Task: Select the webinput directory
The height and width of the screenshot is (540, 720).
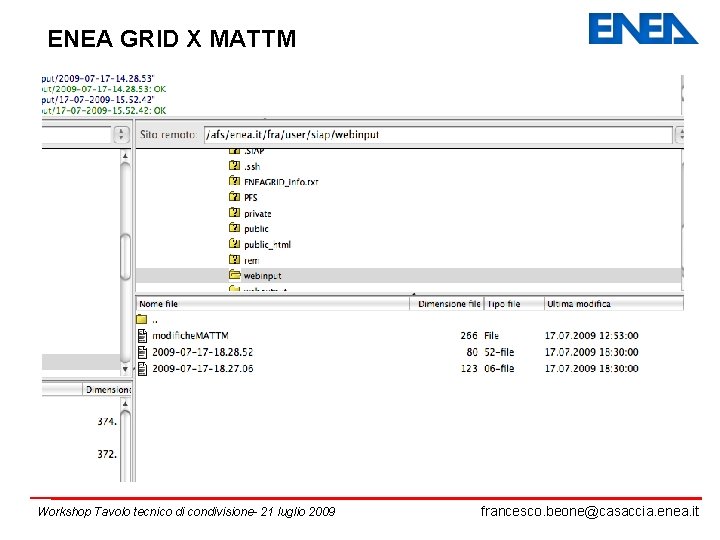Action: [262, 276]
